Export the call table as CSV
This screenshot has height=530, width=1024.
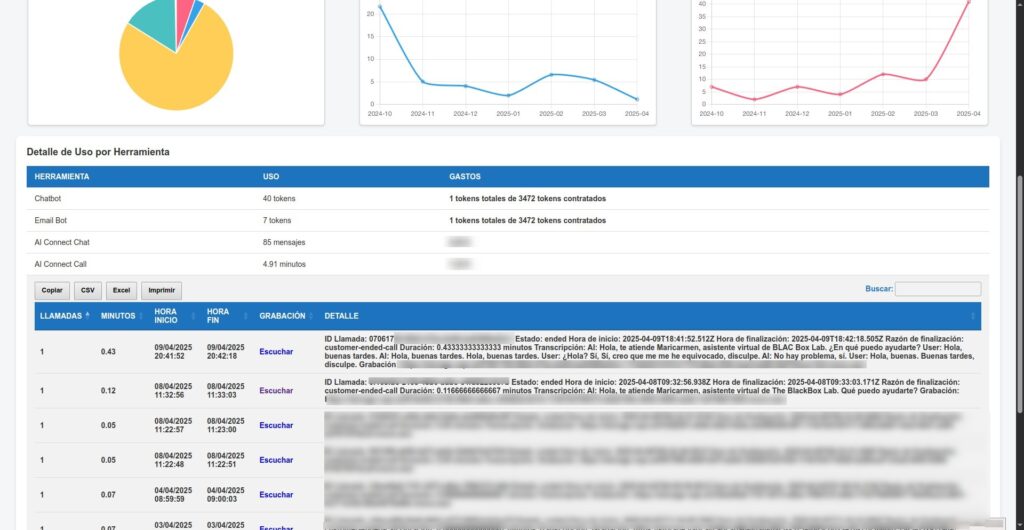pyautogui.click(x=88, y=290)
